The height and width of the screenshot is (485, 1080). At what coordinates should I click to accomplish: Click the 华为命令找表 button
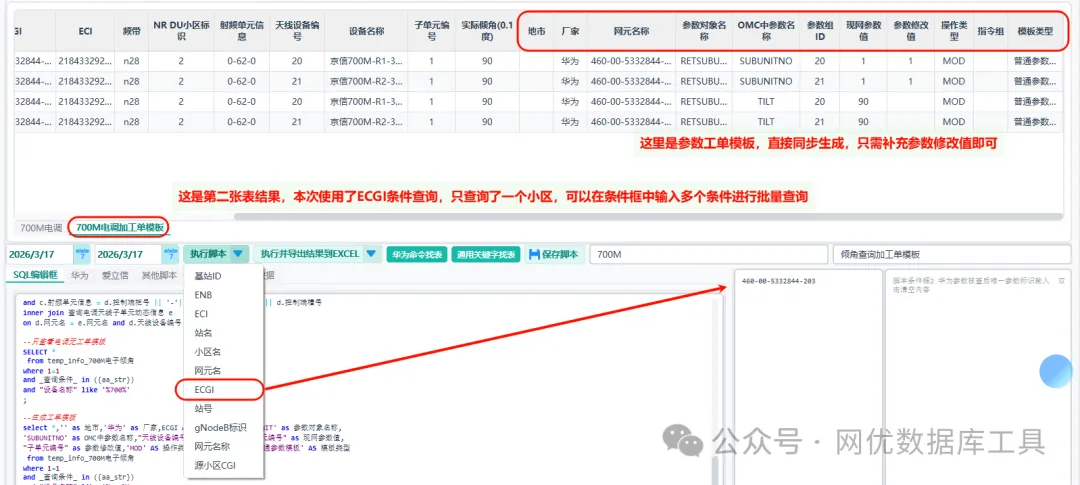(x=417, y=254)
